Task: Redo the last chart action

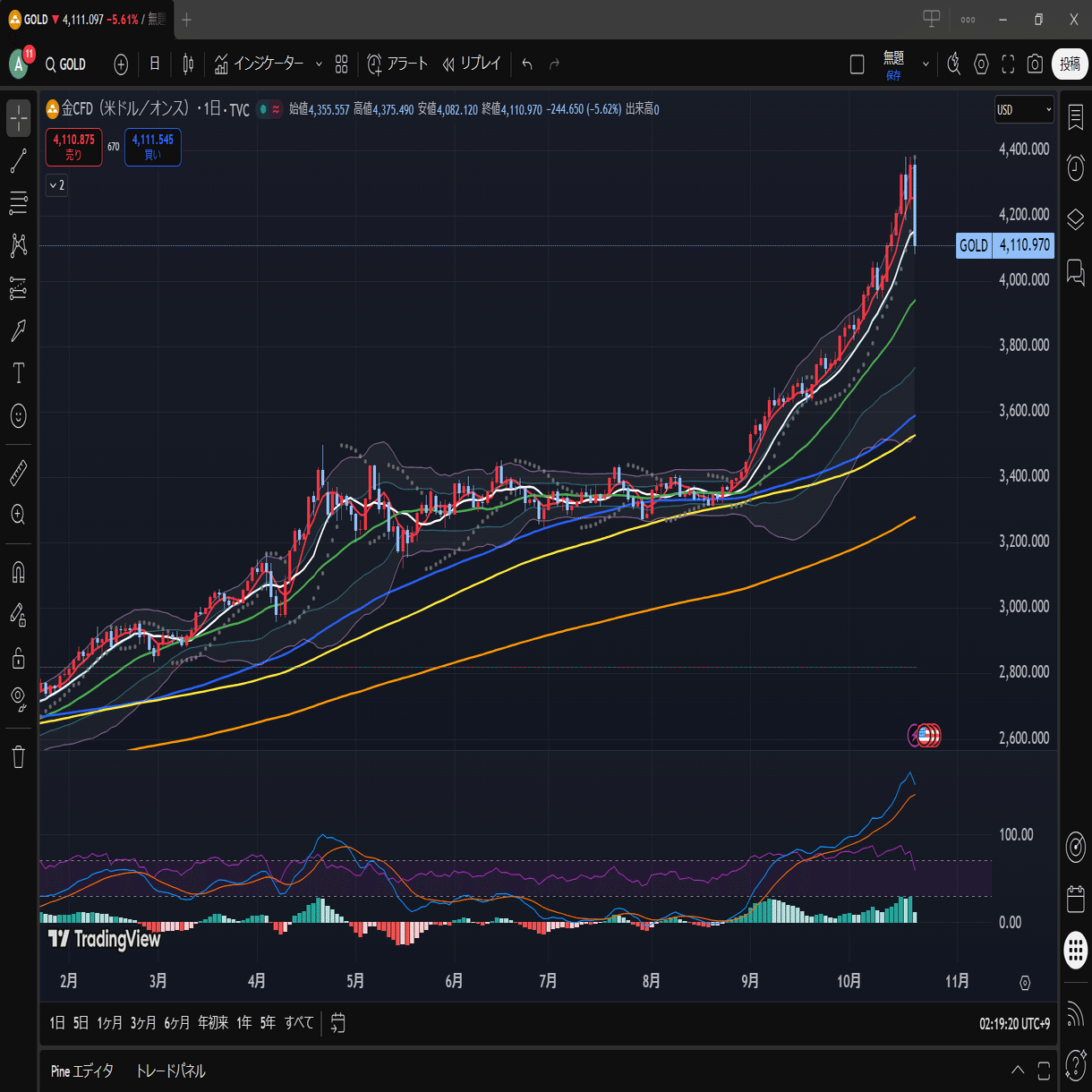Action: pos(554,64)
